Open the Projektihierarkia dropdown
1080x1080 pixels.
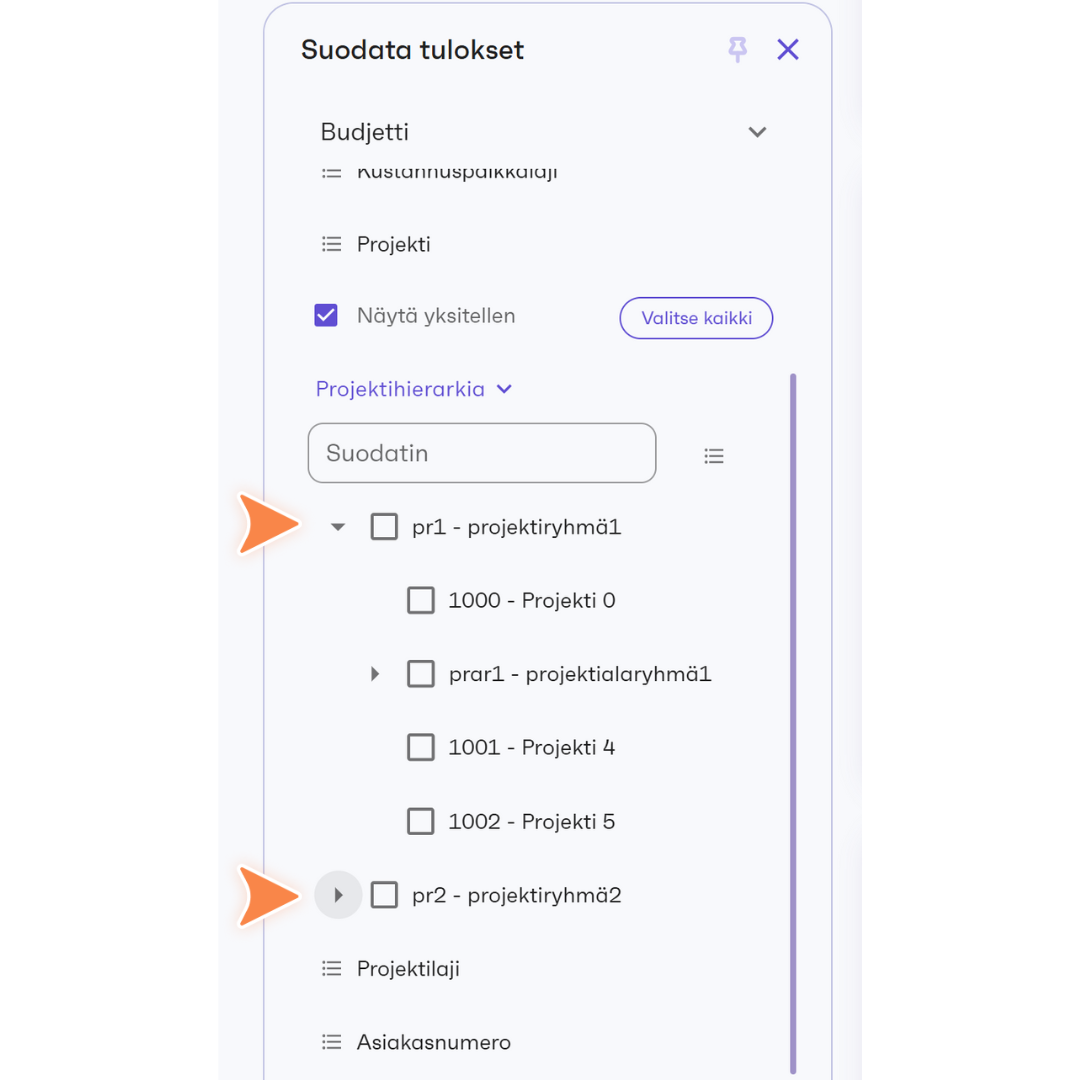tap(414, 389)
